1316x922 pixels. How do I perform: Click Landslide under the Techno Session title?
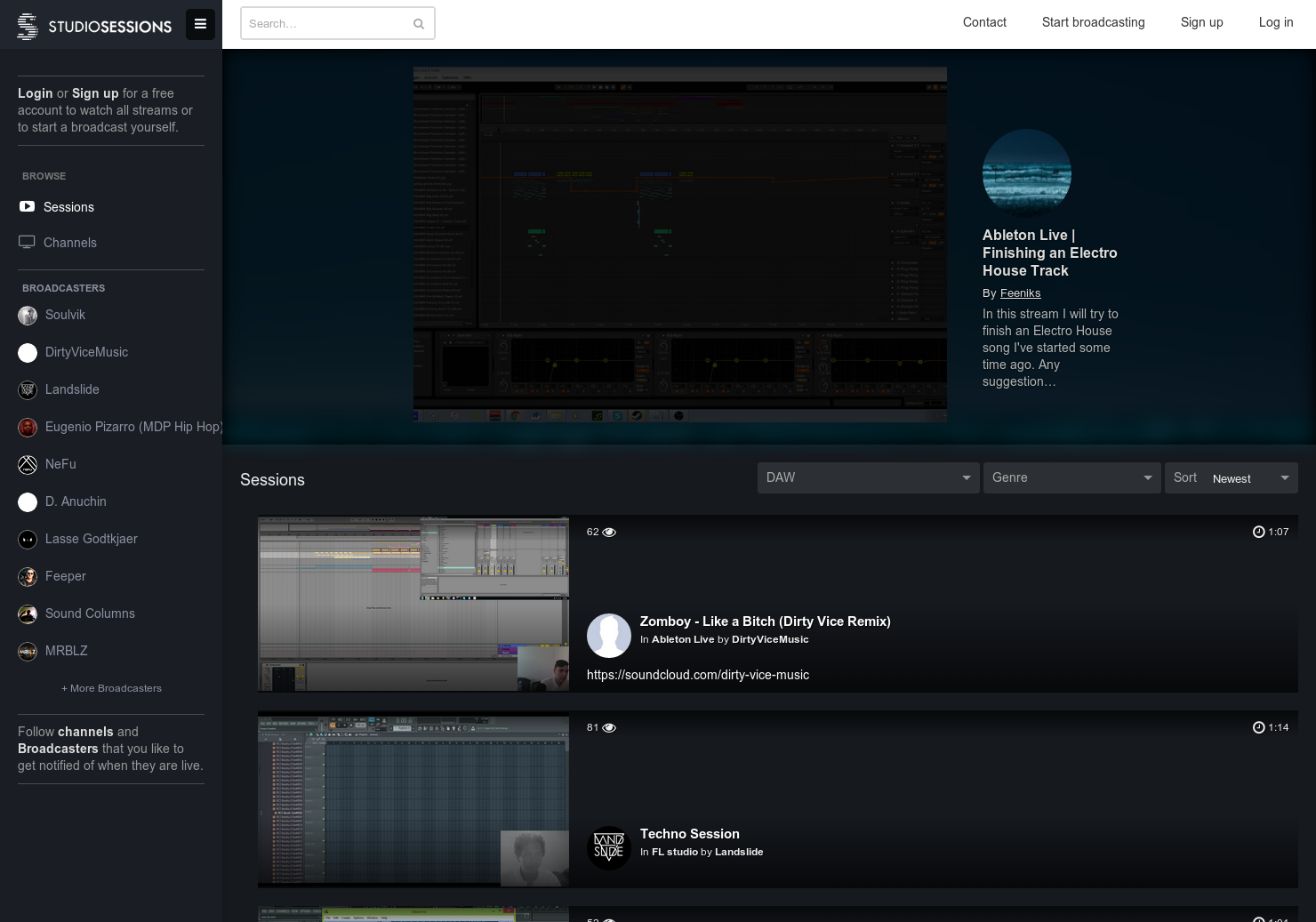click(739, 852)
